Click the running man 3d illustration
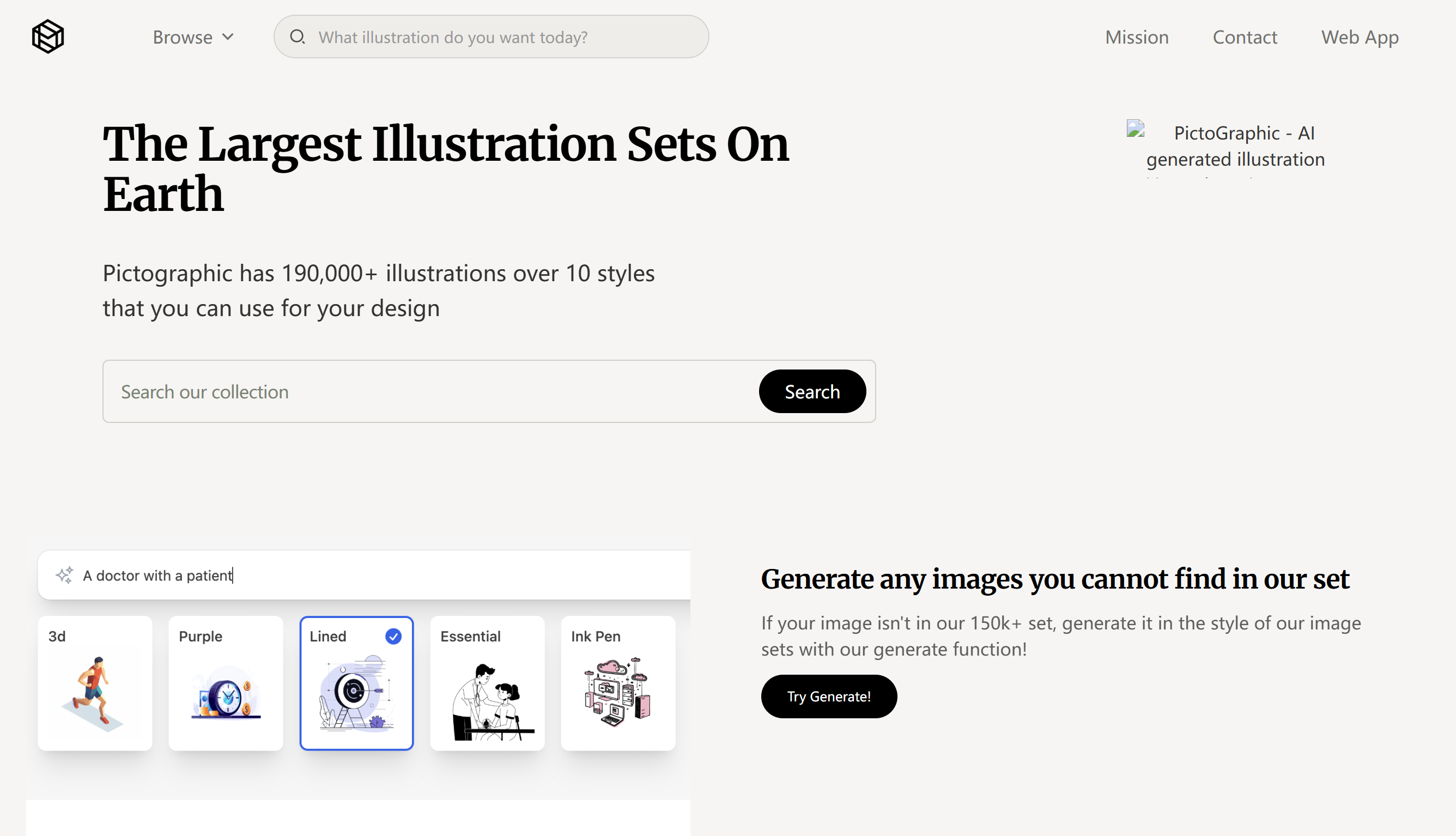The height and width of the screenshot is (836, 1456). click(93, 693)
